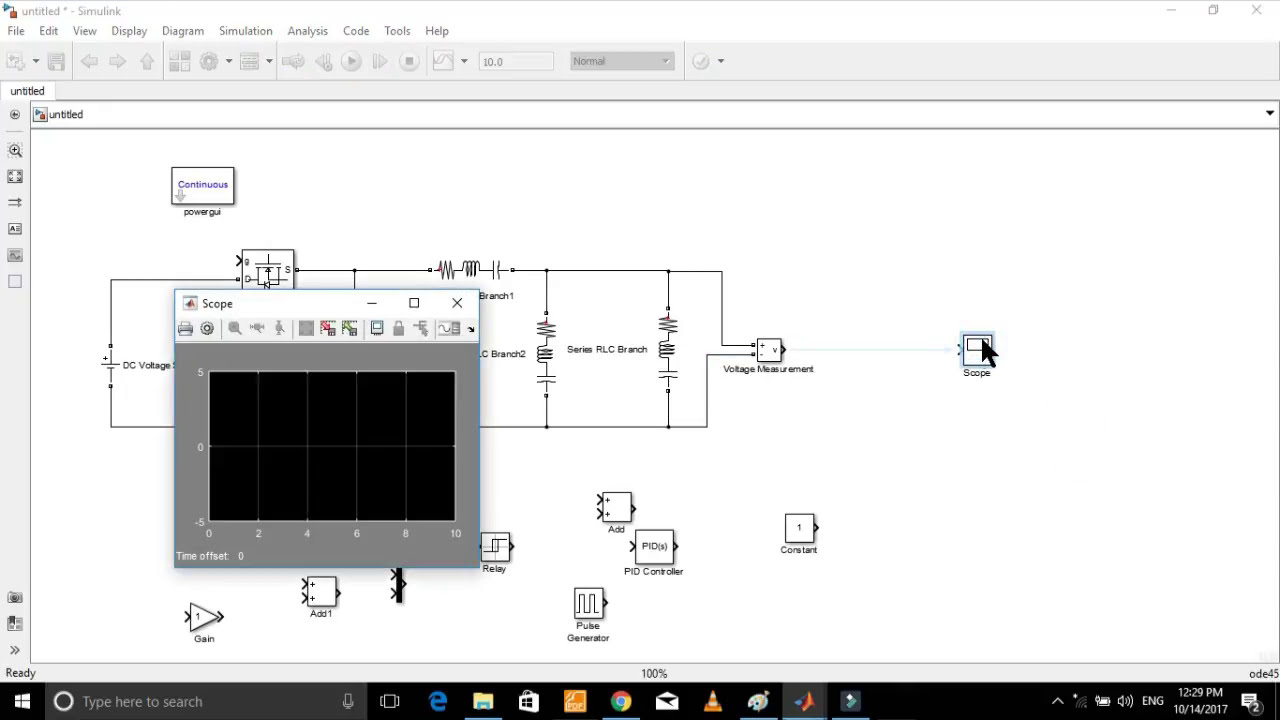Stop the simulation with Stop button
This screenshot has height=720, width=1280.
click(409, 61)
